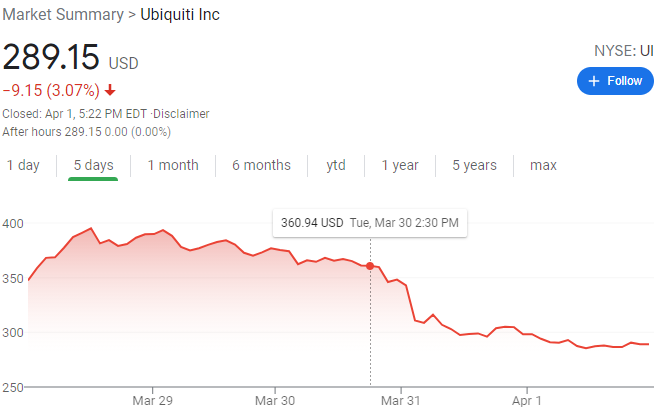Switch to 6 months chart view

coord(261,165)
